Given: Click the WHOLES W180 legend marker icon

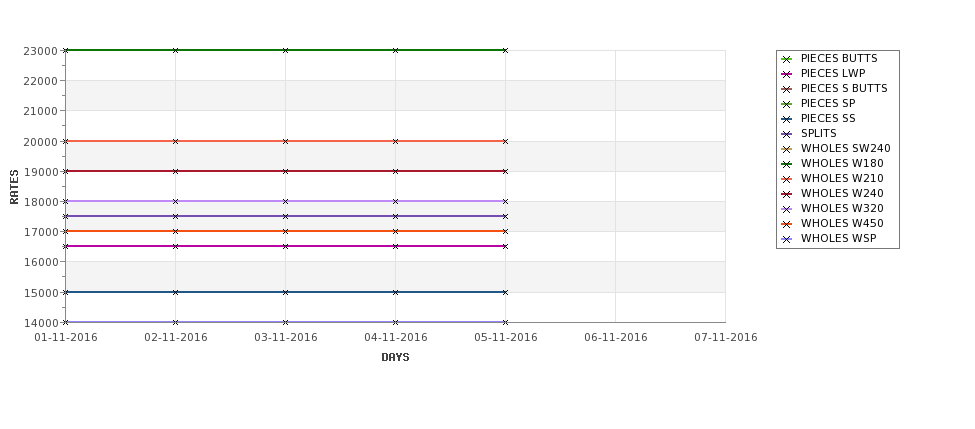Looking at the screenshot, I should [786, 164].
